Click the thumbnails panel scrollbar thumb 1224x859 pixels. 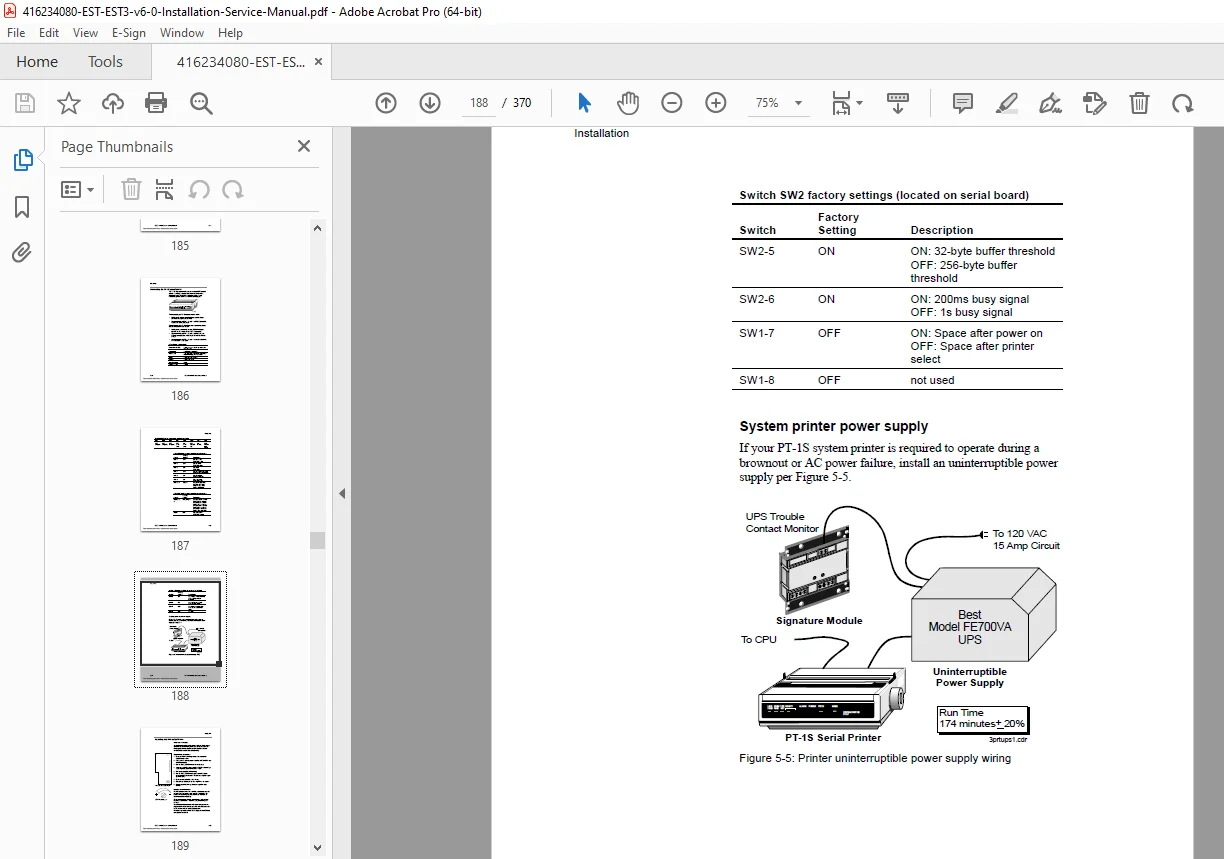pos(318,540)
